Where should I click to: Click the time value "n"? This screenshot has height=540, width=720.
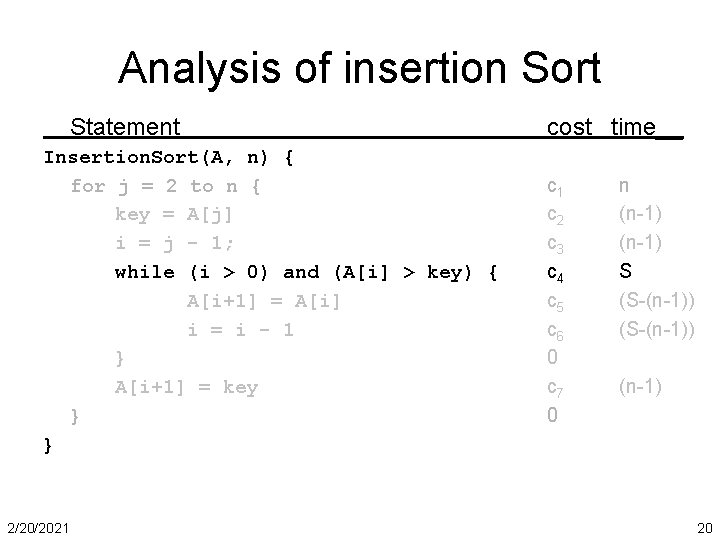pos(624,186)
